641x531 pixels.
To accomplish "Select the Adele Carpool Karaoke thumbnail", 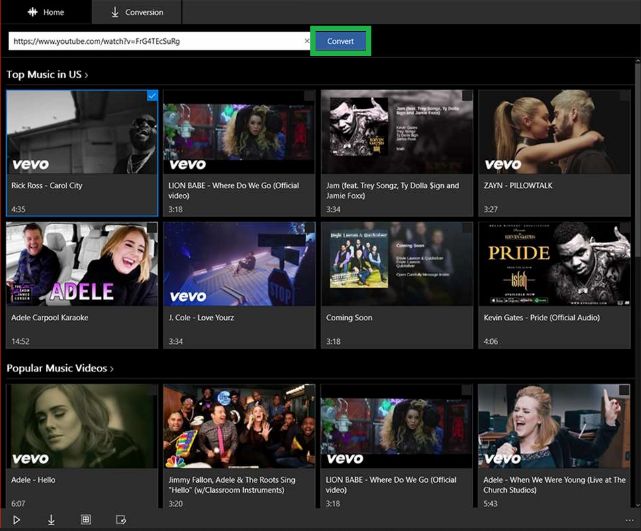I will 82,264.
